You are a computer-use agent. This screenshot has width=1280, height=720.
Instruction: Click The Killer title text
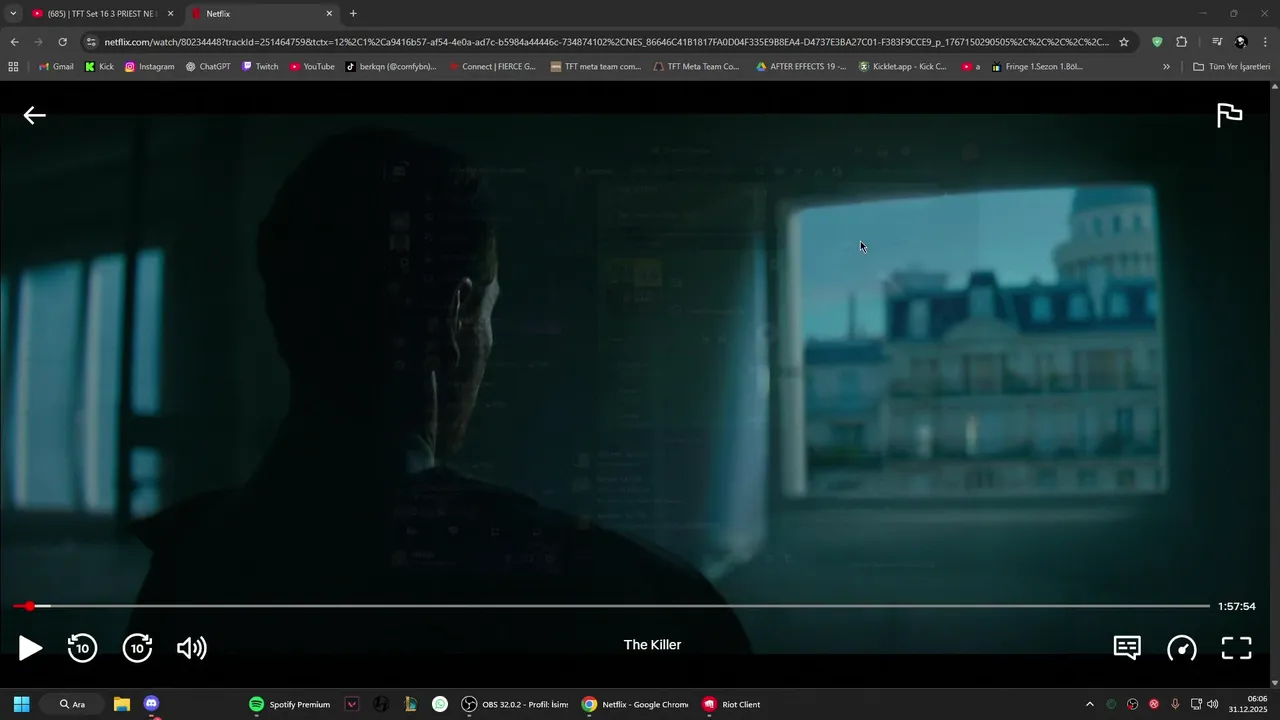click(652, 645)
